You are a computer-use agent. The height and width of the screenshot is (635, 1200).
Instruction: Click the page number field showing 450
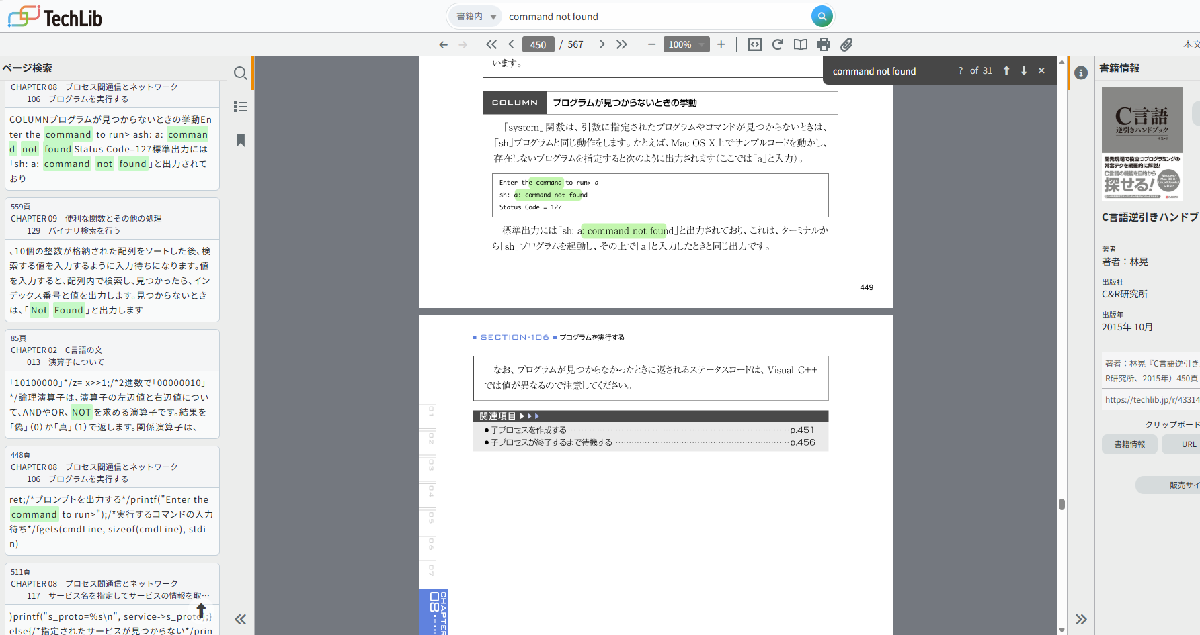(538, 45)
